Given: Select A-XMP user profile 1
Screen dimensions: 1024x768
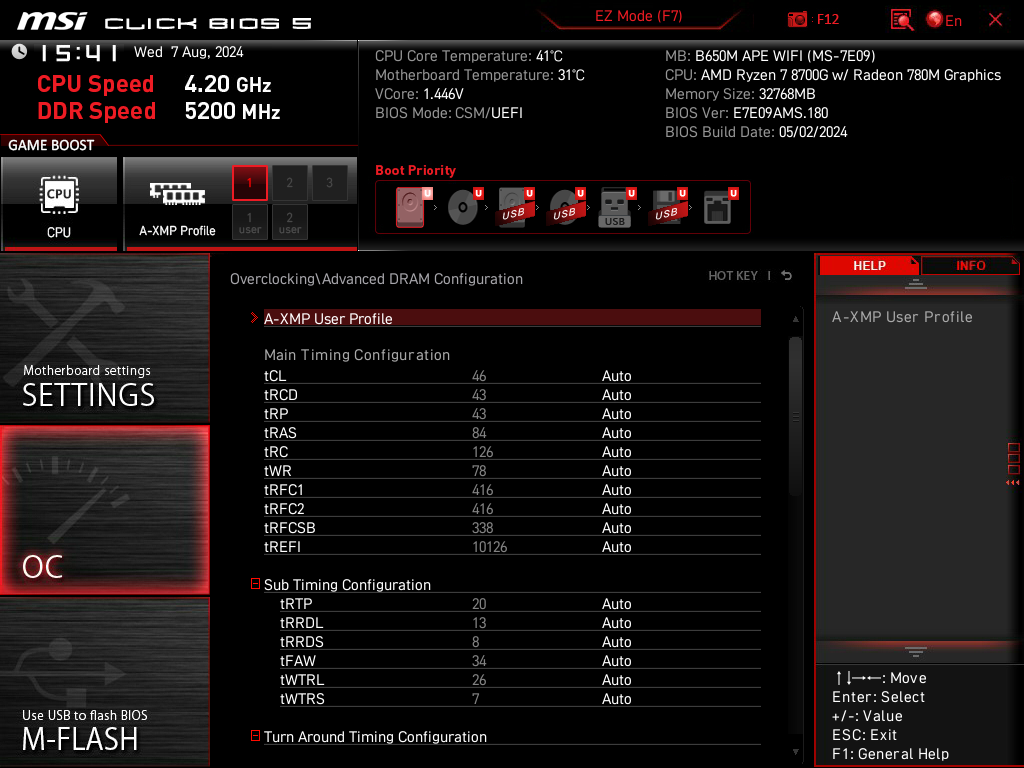Looking at the screenshot, I should point(249,223).
